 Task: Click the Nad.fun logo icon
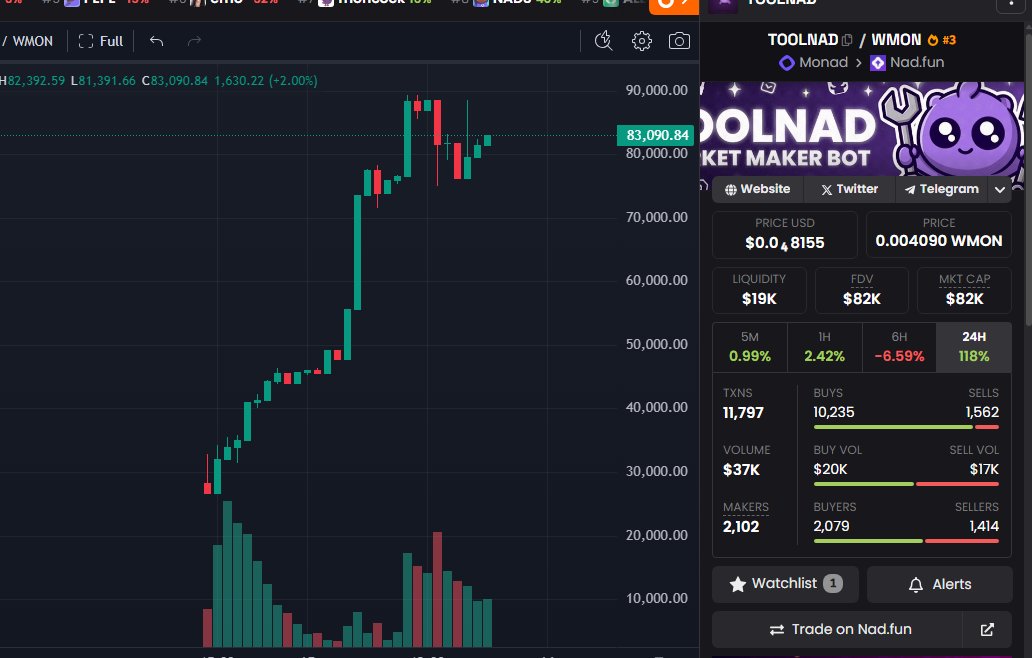(x=877, y=63)
